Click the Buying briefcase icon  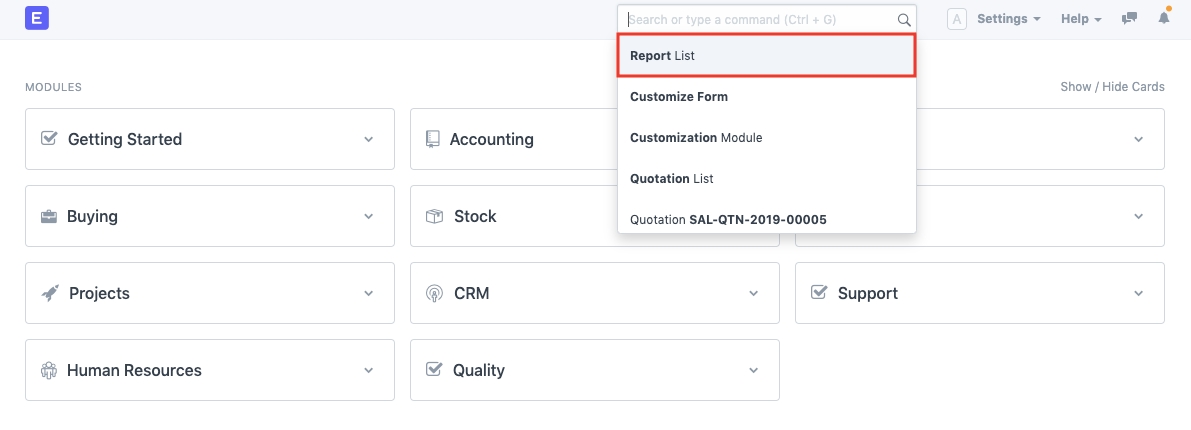[48, 216]
